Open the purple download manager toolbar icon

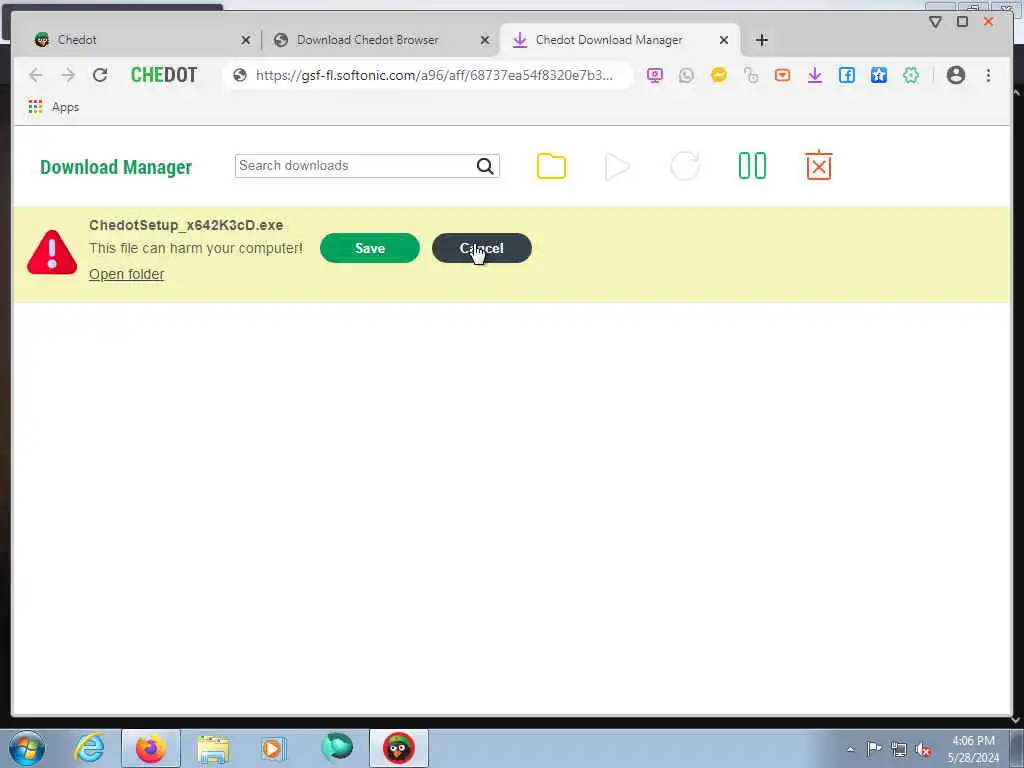814,75
